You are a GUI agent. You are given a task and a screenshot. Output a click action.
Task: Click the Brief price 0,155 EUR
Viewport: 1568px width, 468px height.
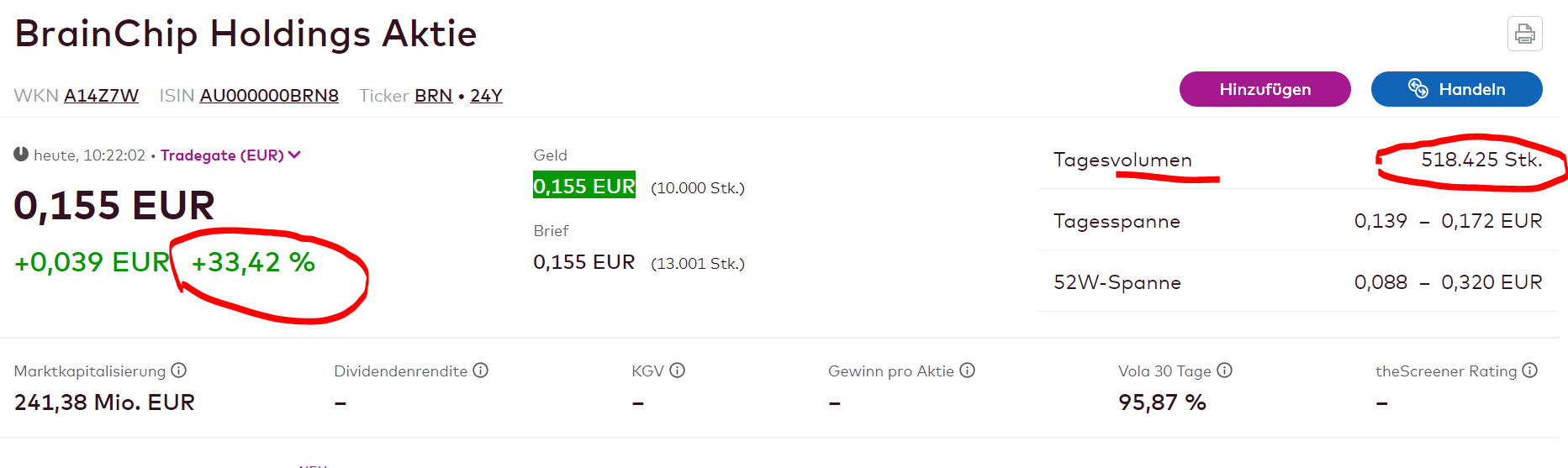pyautogui.click(x=584, y=262)
